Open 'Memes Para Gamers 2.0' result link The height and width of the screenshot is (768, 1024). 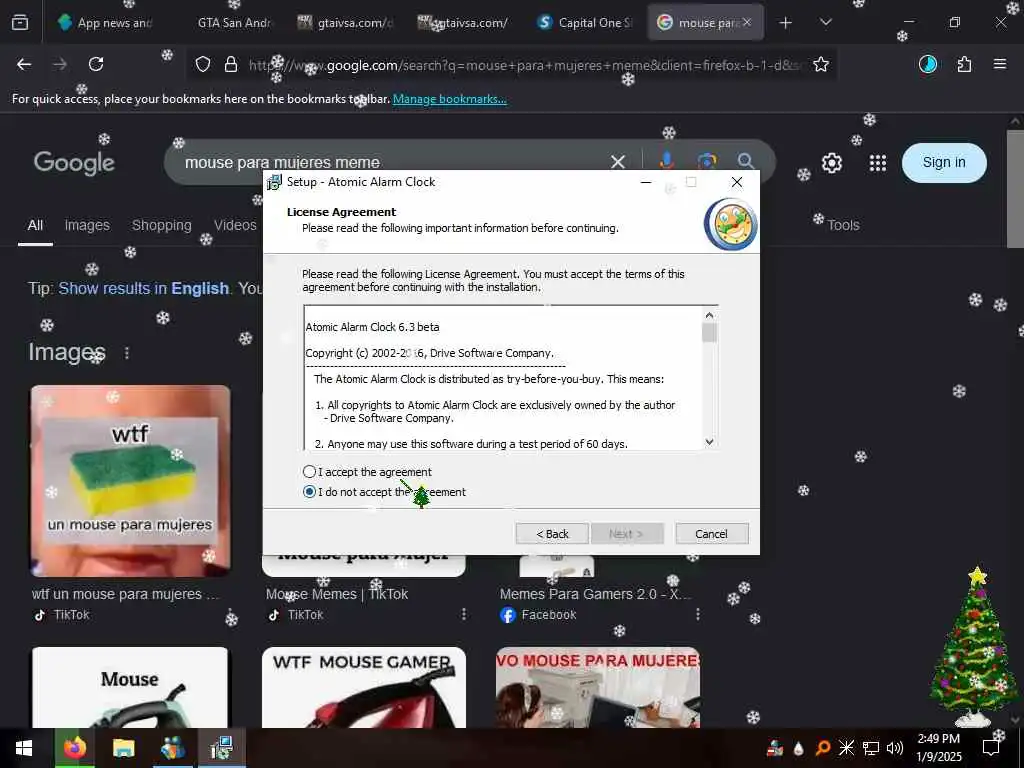click(x=594, y=594)
